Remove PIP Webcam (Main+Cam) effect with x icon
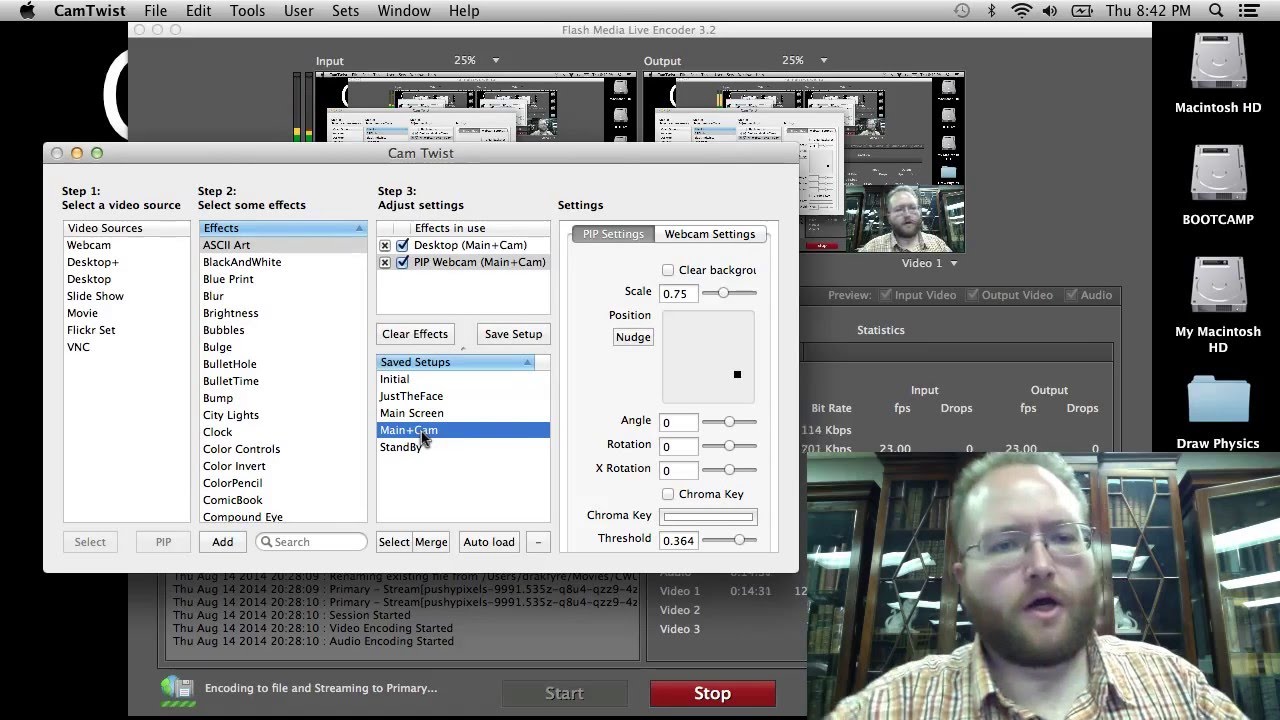Screen dimensions: 1280x720 pos(385,262)
